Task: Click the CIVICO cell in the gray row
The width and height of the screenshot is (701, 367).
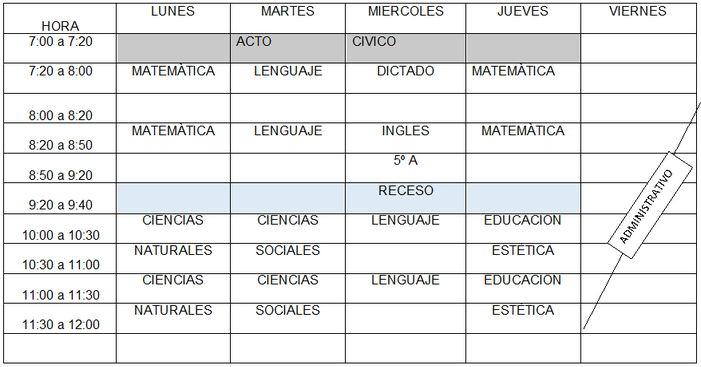Action: (x=405, y=48)
